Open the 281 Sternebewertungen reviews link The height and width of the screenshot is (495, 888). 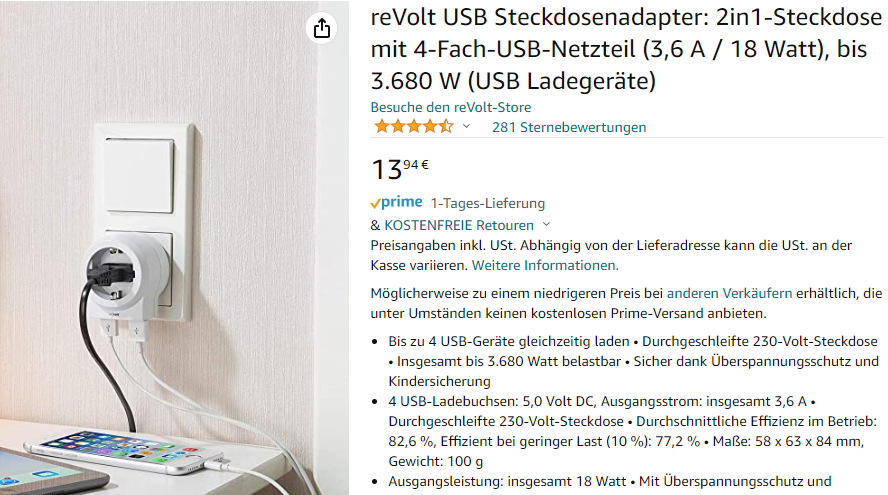(569, 127)
